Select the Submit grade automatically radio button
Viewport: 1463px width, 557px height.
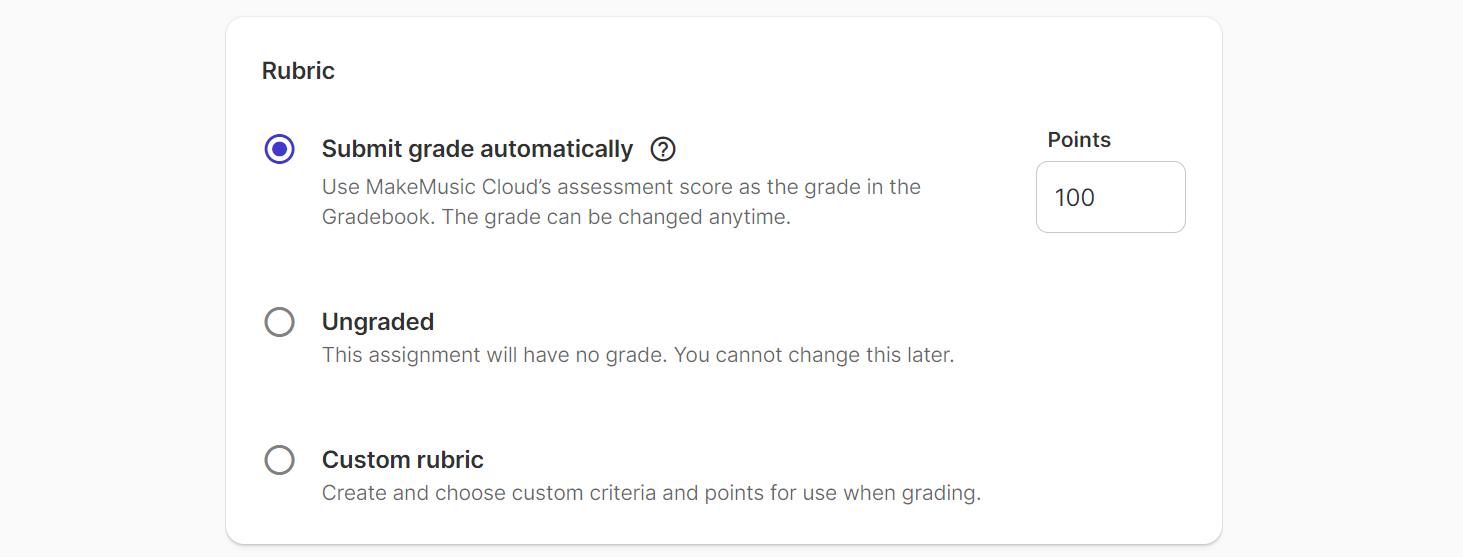(279, 149)
